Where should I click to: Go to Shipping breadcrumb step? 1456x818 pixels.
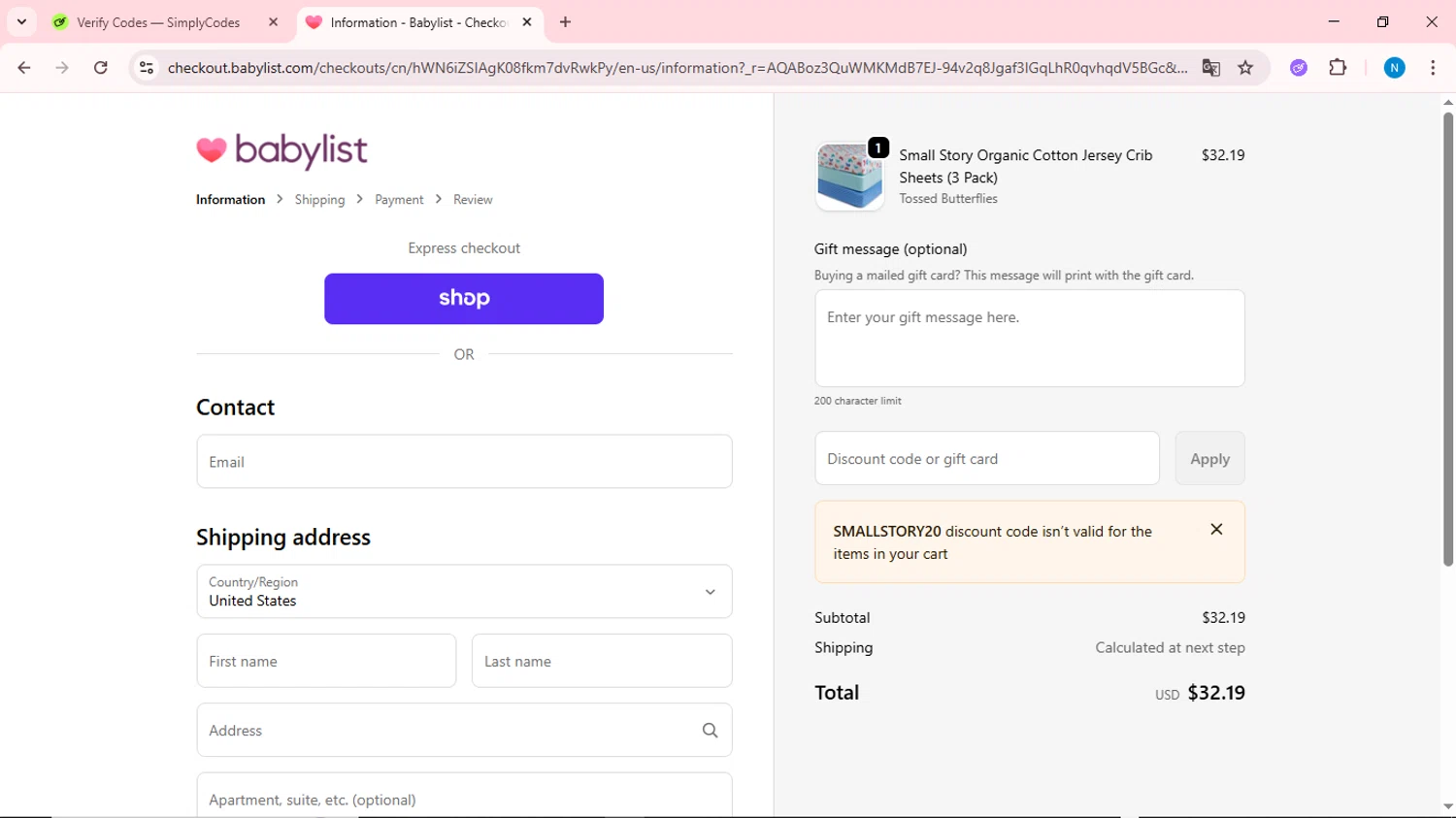tap(319, 200)
